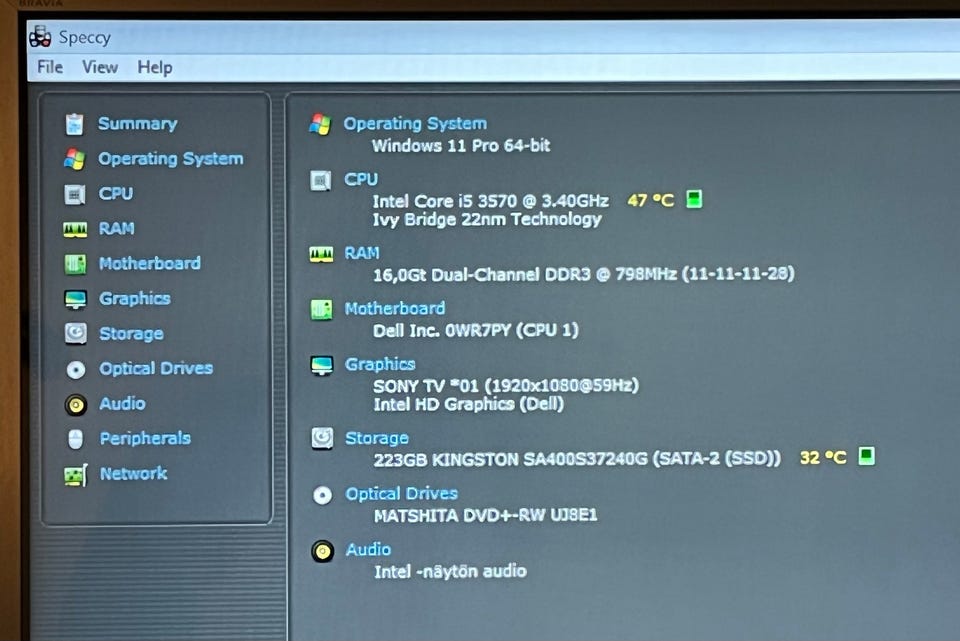The height and width of the screenshot is (641, 960).
Task: Click 'MATSHITA DVD+-RW UJ8E1' text
Action: click(486, 515)
